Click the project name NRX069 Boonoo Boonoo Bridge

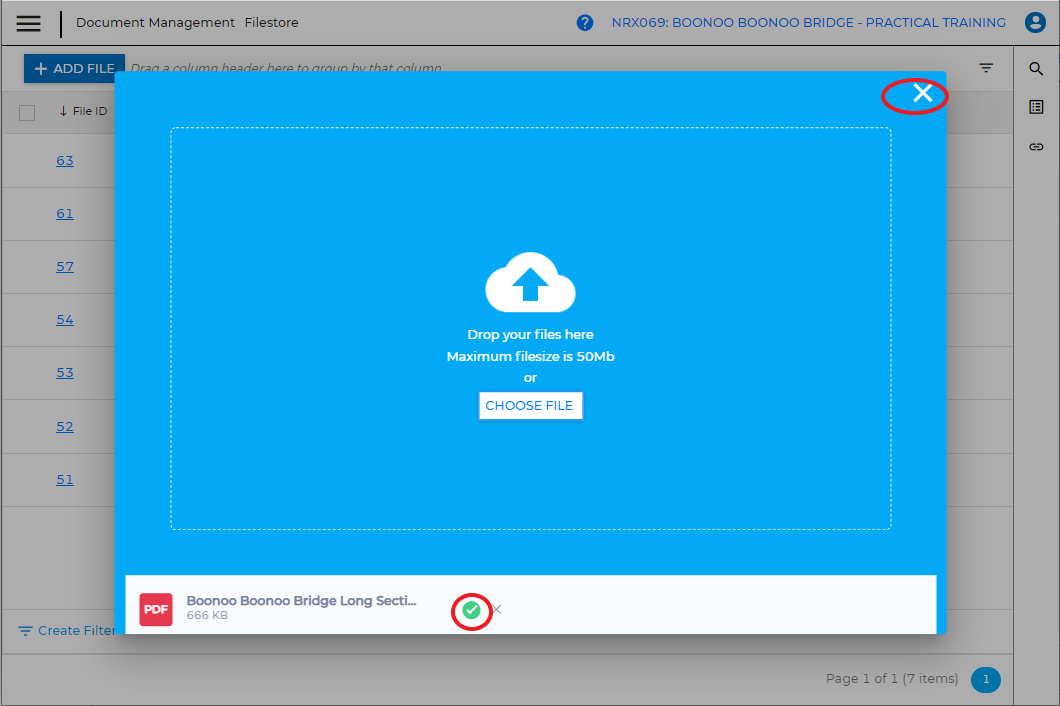808,23
